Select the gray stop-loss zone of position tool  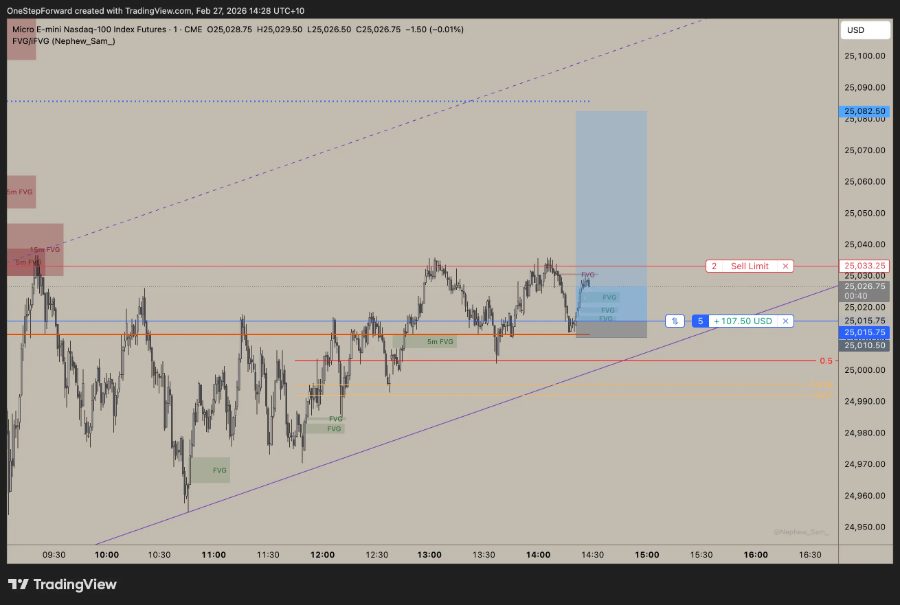point(611,329)
